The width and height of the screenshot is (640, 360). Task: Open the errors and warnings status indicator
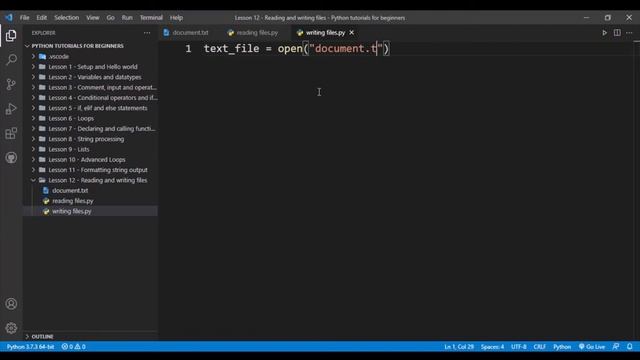(x=73, y=347)
